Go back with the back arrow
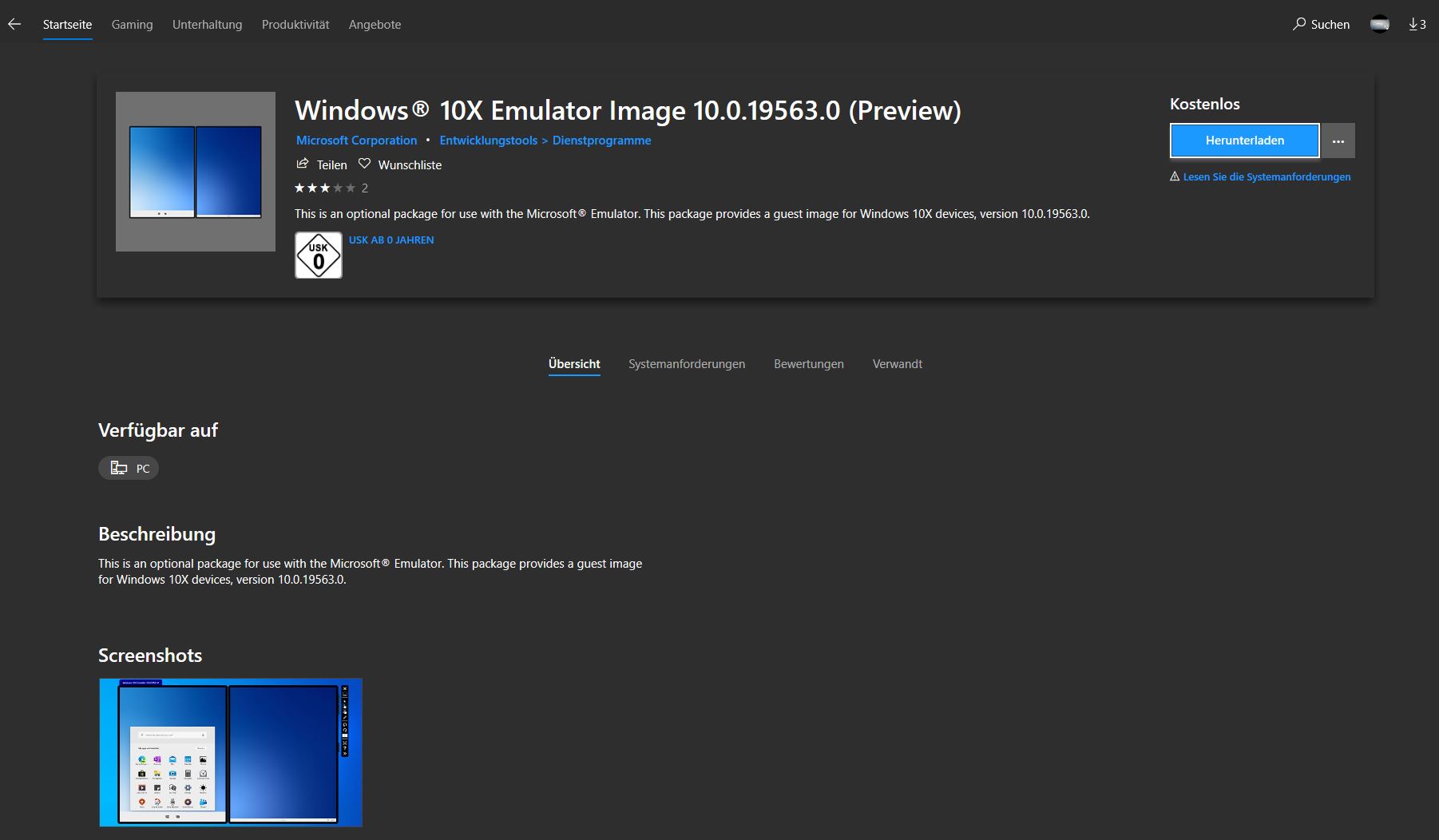The width and height of the screenshot is (1439, 840). pyautogui.click(x=14, y=25)
